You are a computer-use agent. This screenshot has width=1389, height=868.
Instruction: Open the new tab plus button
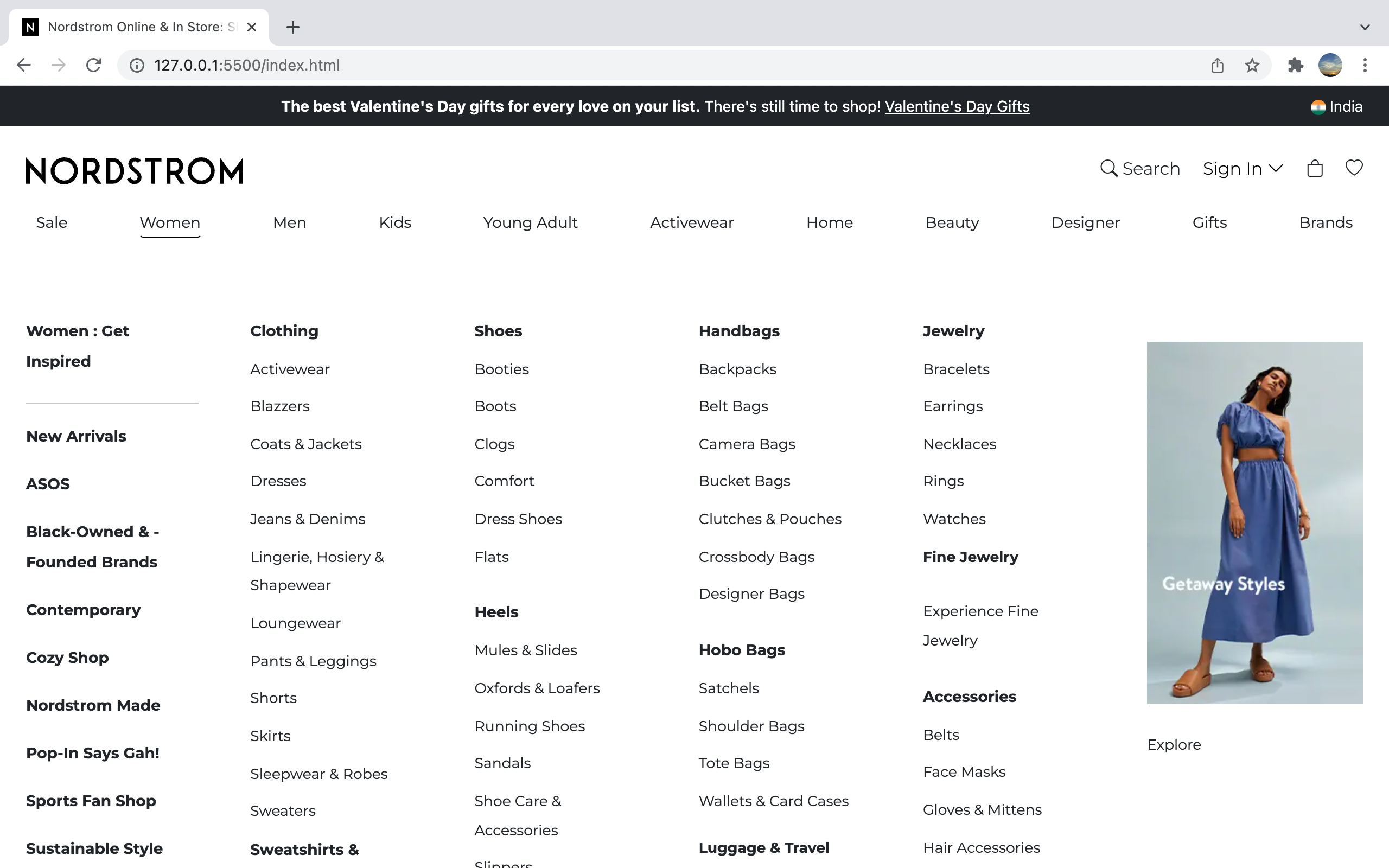(x=293, y=27)
